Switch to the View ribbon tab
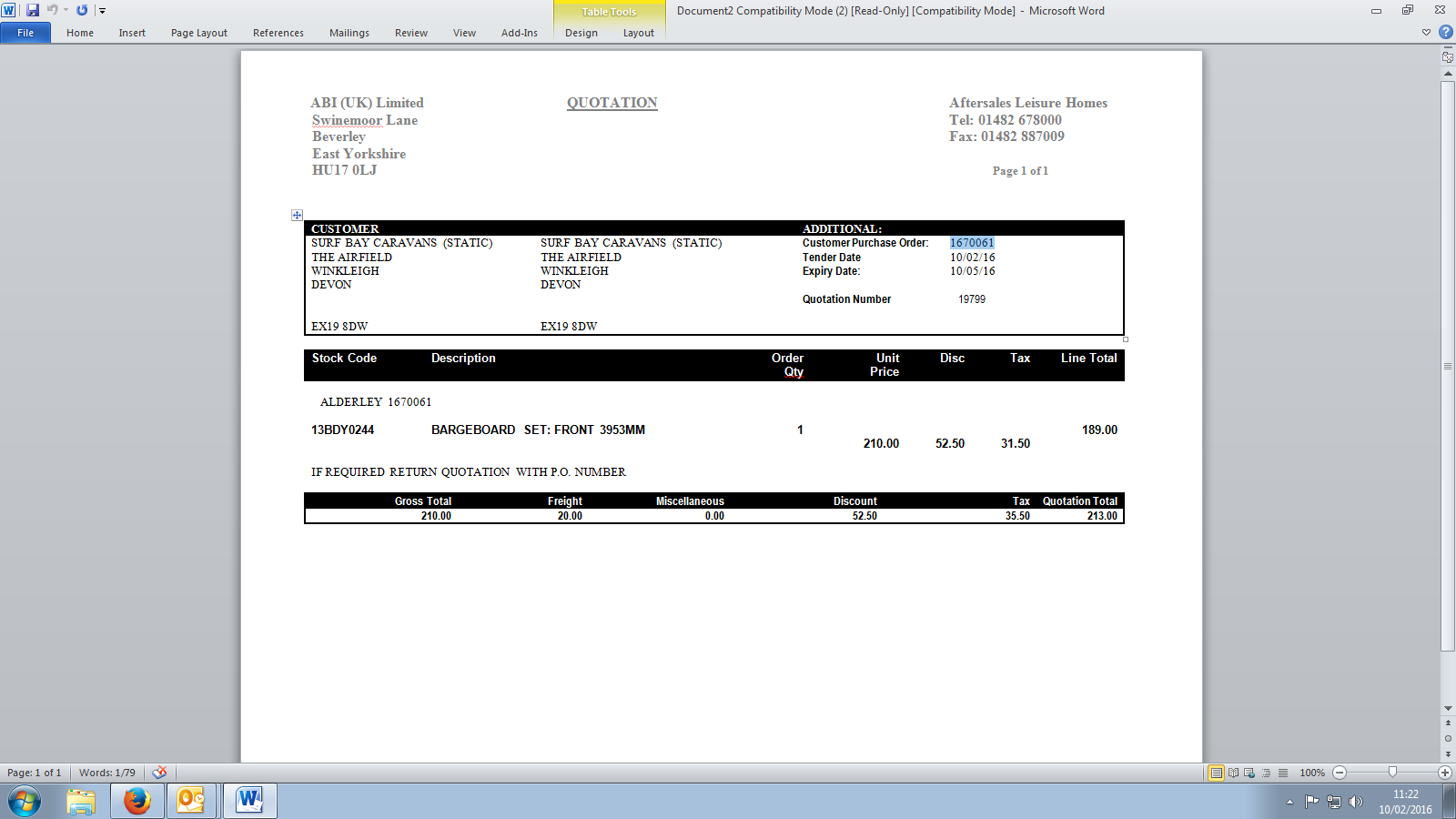This screenshot has height=819, width=1456. (464, 33)
